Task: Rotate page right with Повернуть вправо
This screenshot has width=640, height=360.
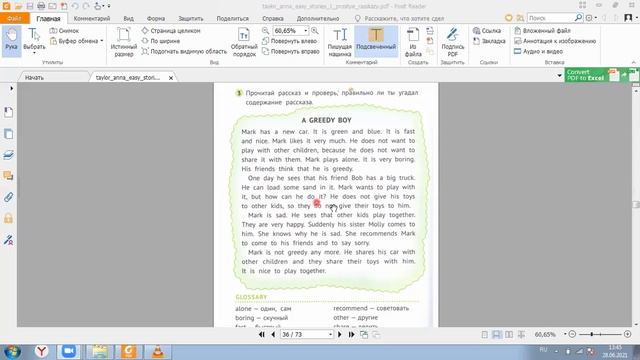Action: coord(291,51)
